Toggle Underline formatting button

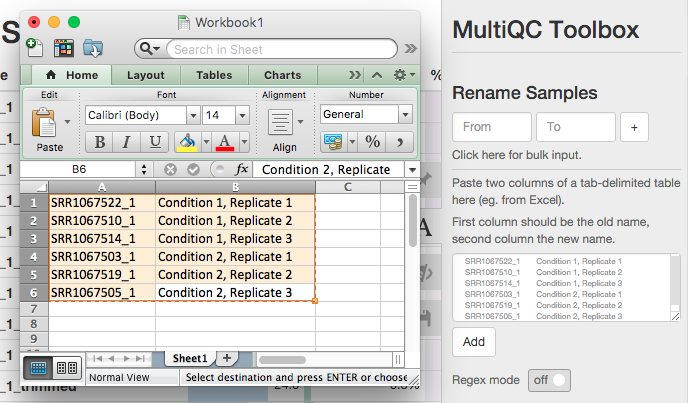[x=153, y=142]
